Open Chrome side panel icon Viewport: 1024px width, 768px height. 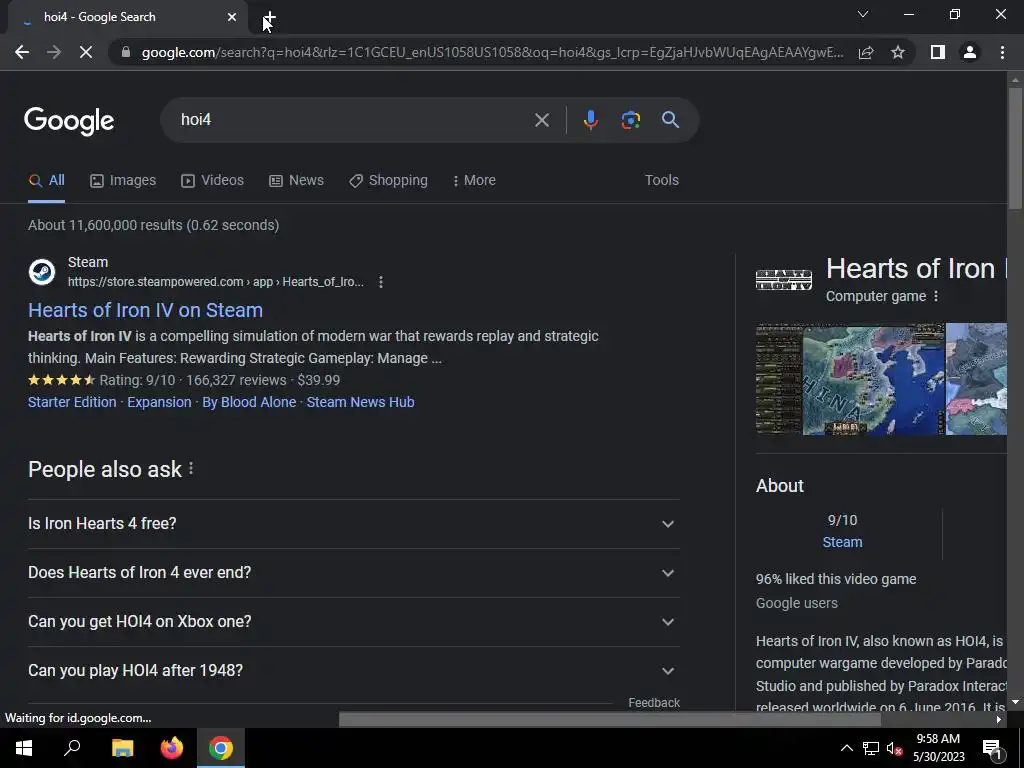point(938,52)
